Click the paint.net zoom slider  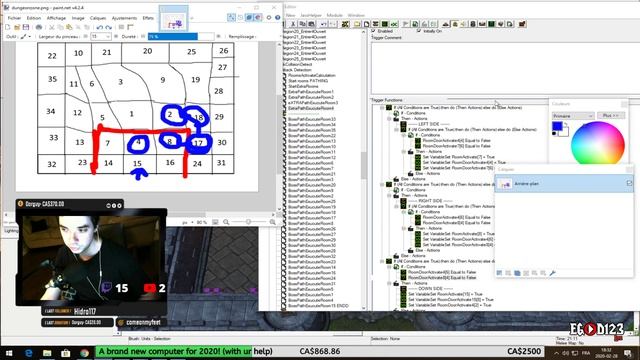[x=249, y=222]
